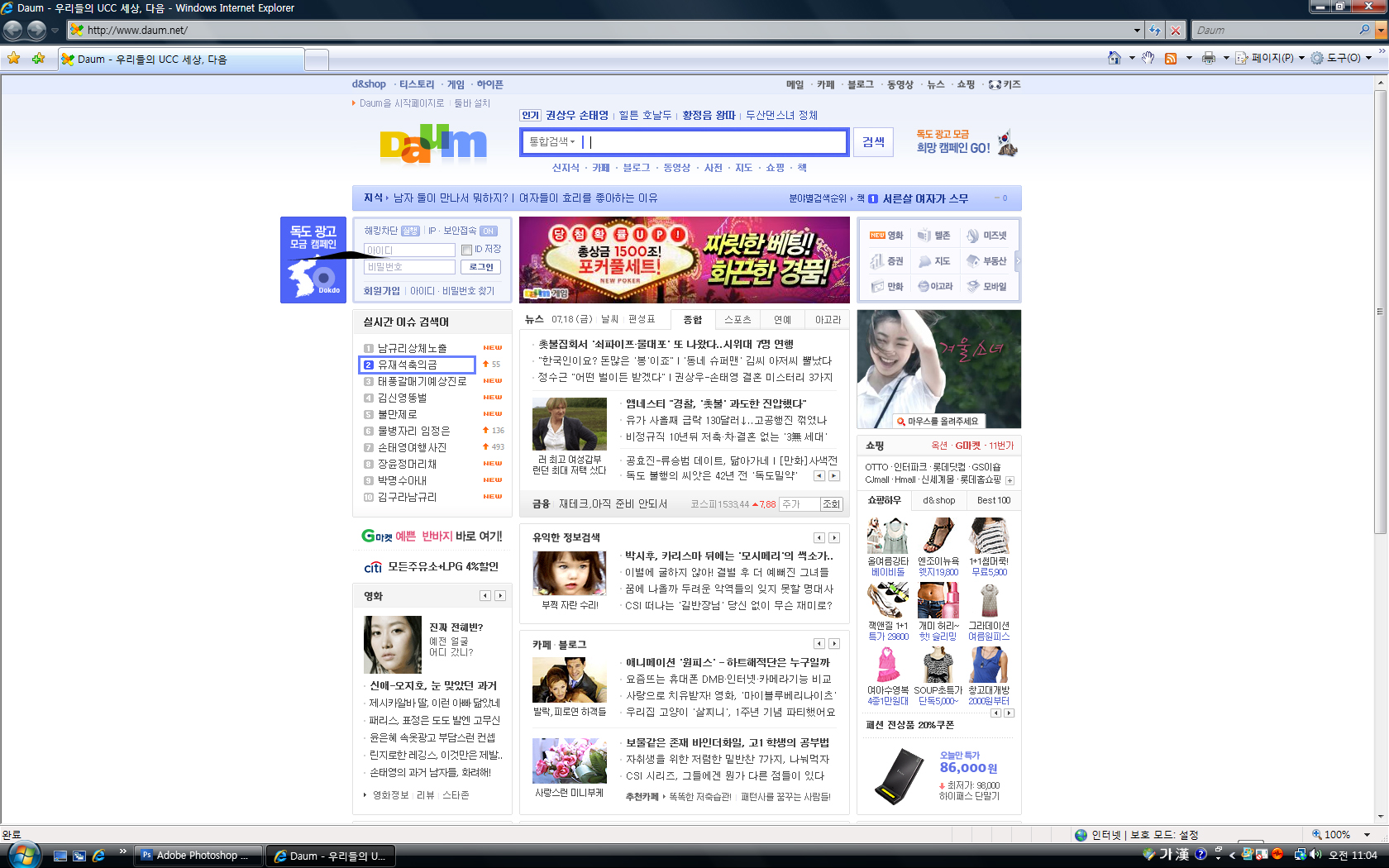
Task: Toggle the 보안접속 ON switch
Action: (x=489, y=231)
